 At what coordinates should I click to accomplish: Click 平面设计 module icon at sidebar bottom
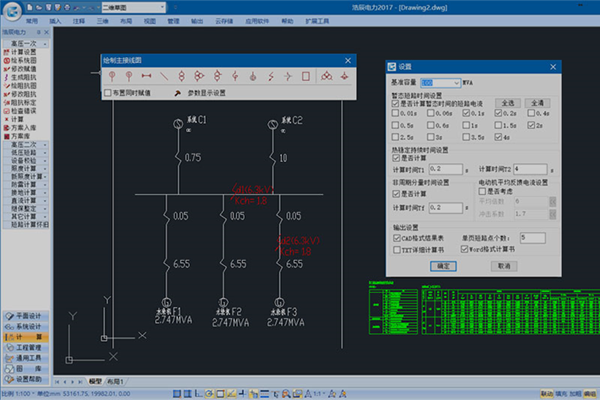pos(9,316)
